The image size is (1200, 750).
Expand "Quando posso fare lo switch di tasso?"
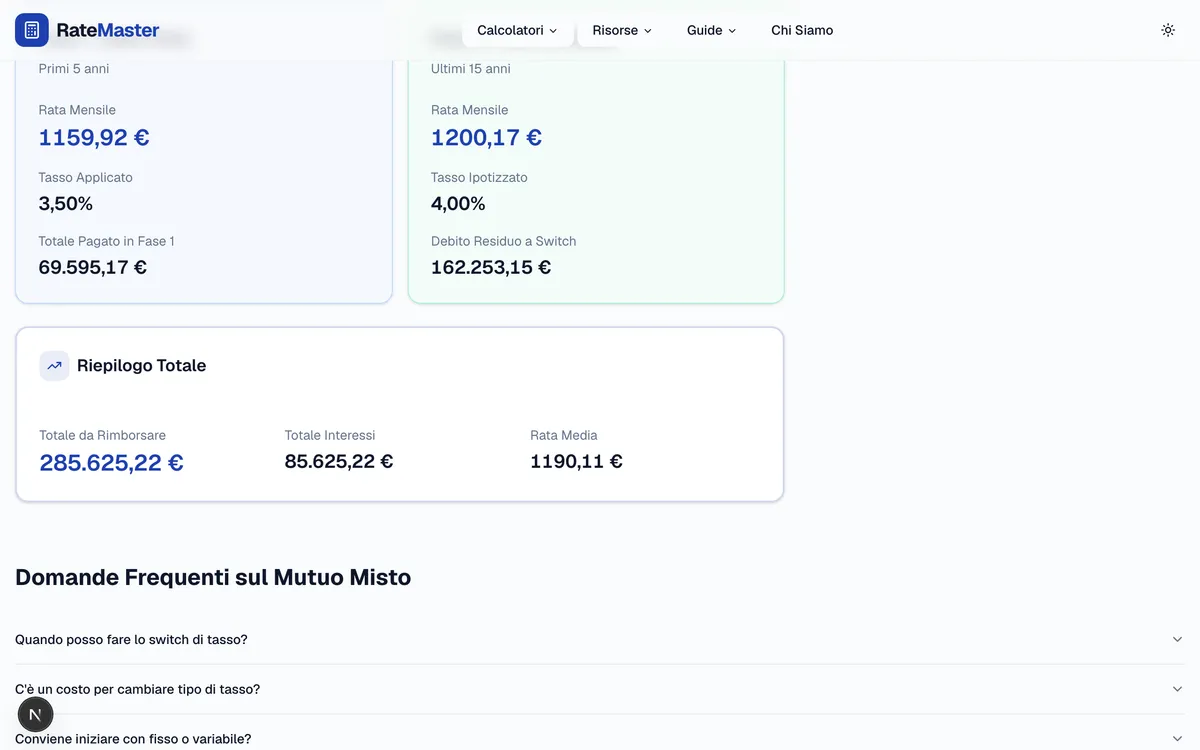599,639
